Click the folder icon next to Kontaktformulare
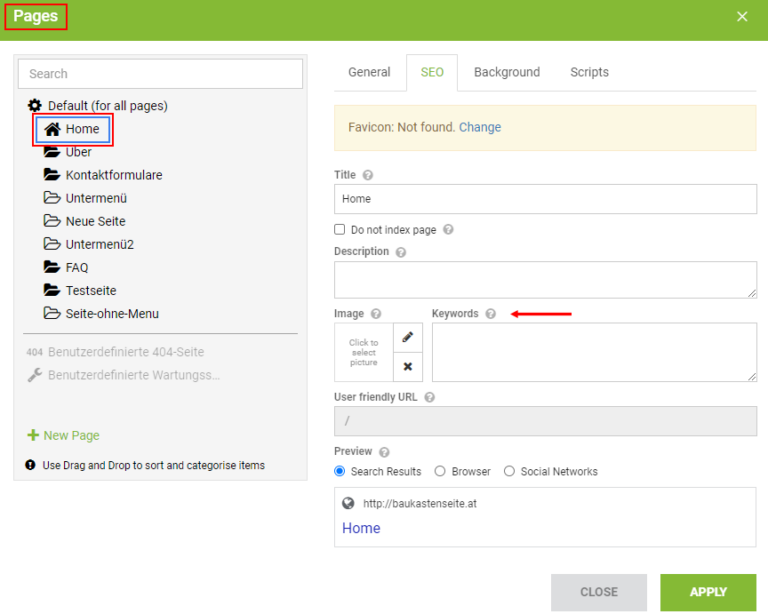Screen dimensions: 768x614 coord(52,174)
